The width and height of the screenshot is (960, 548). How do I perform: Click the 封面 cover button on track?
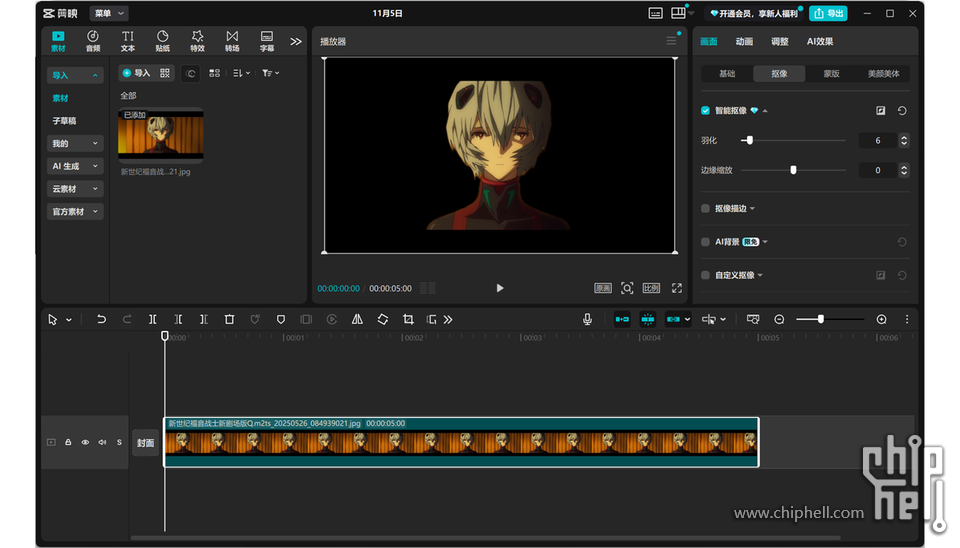point(146,443)
